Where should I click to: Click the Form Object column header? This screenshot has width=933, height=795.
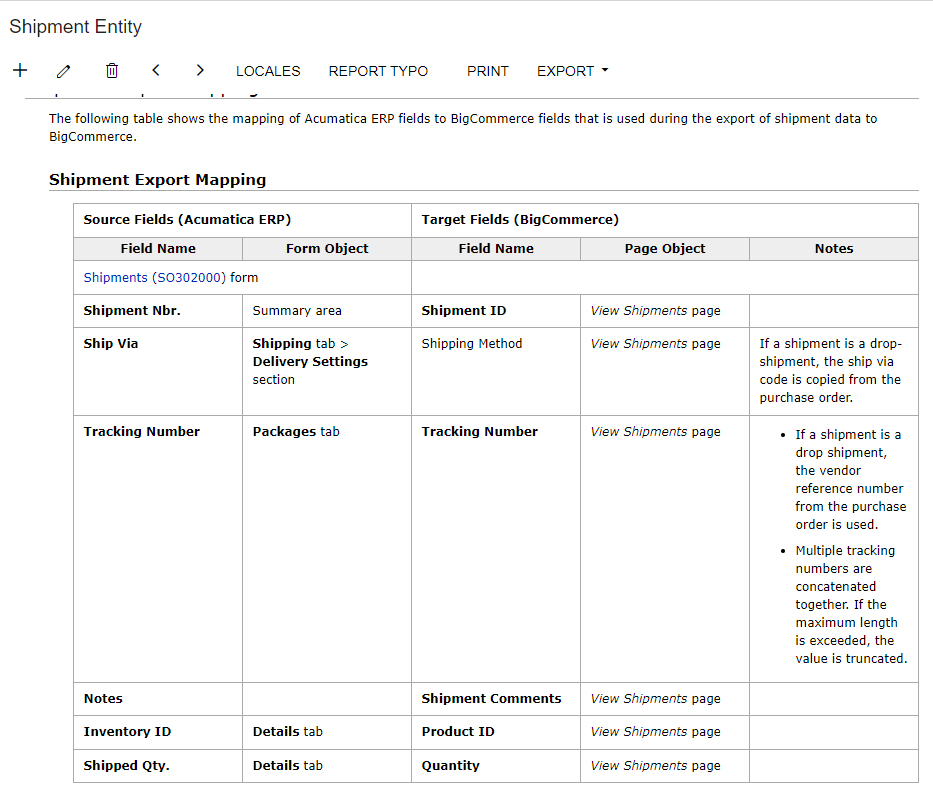[x=327, y=249]
